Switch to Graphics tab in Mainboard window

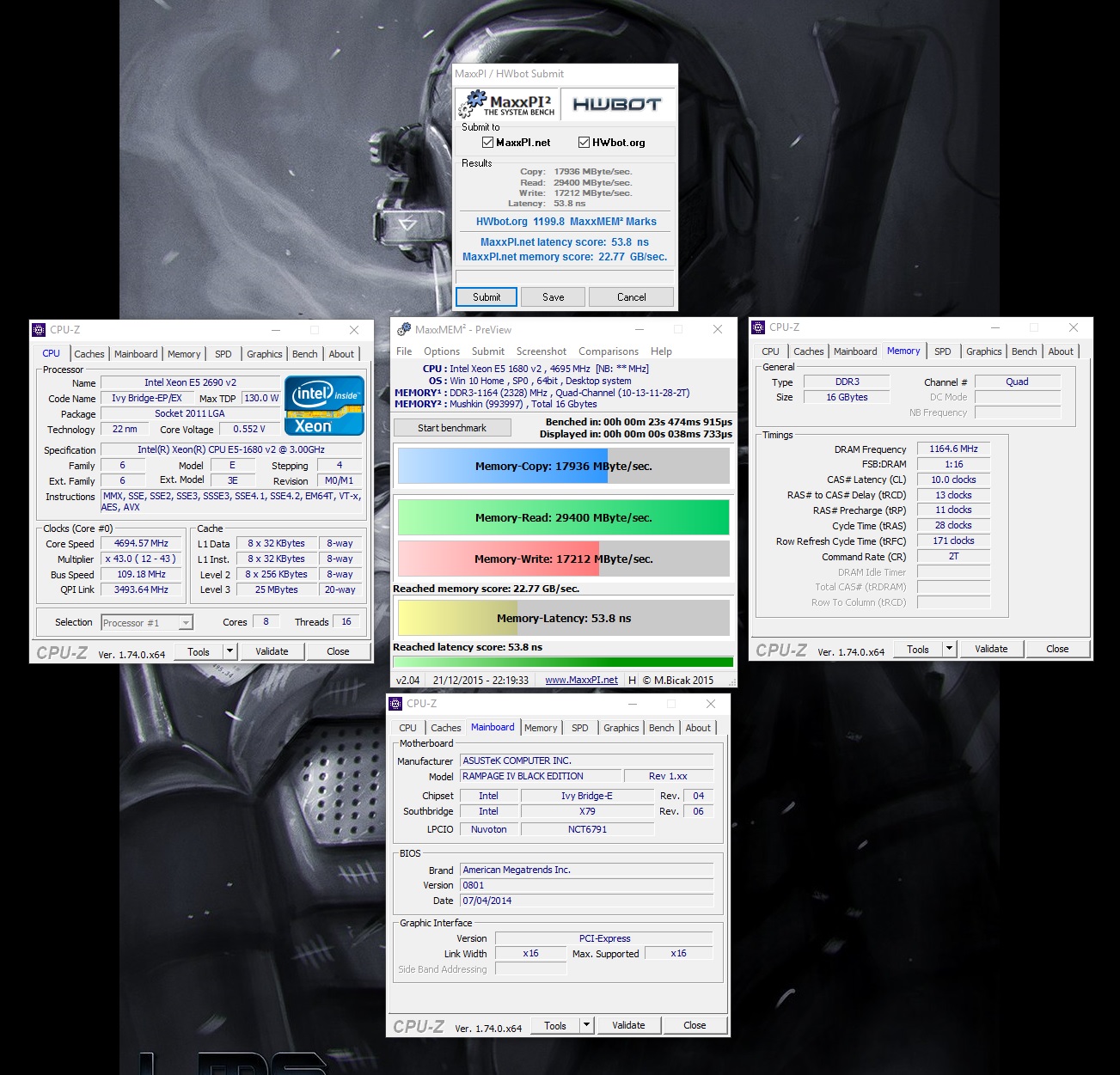click(621, 728)
